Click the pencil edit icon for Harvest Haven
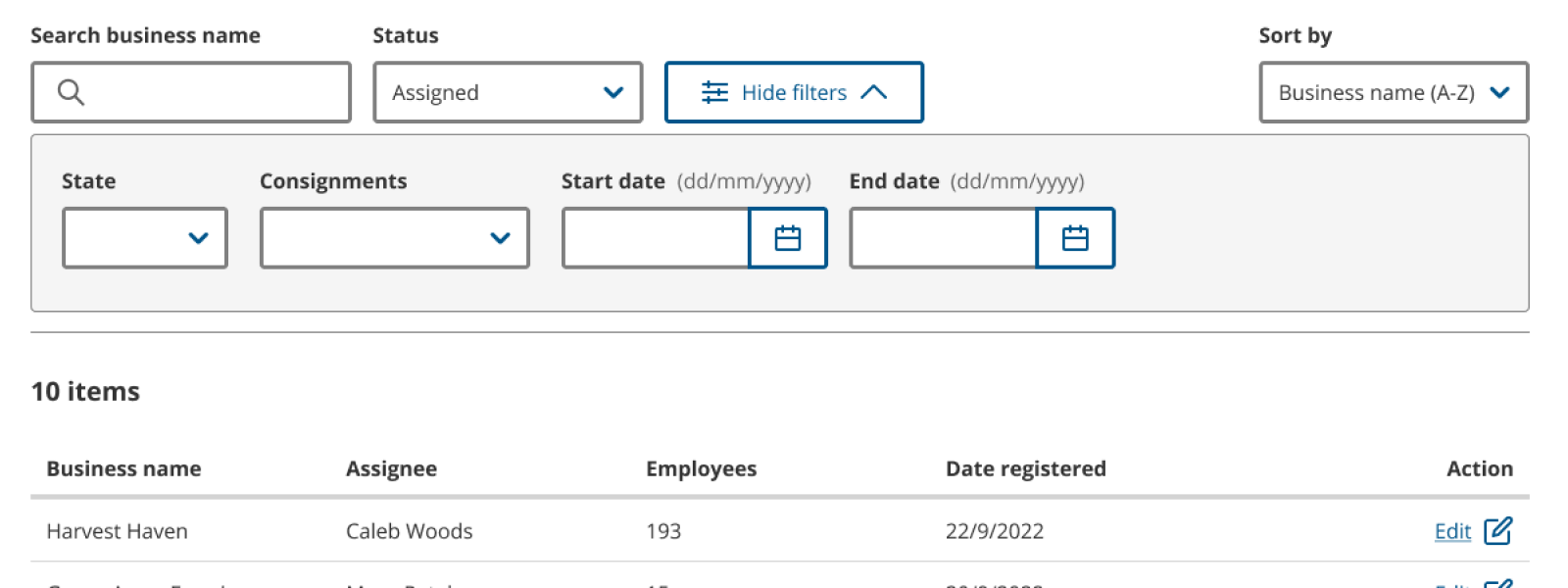The image size is (1568, 588). click(x=1497, y=530)
